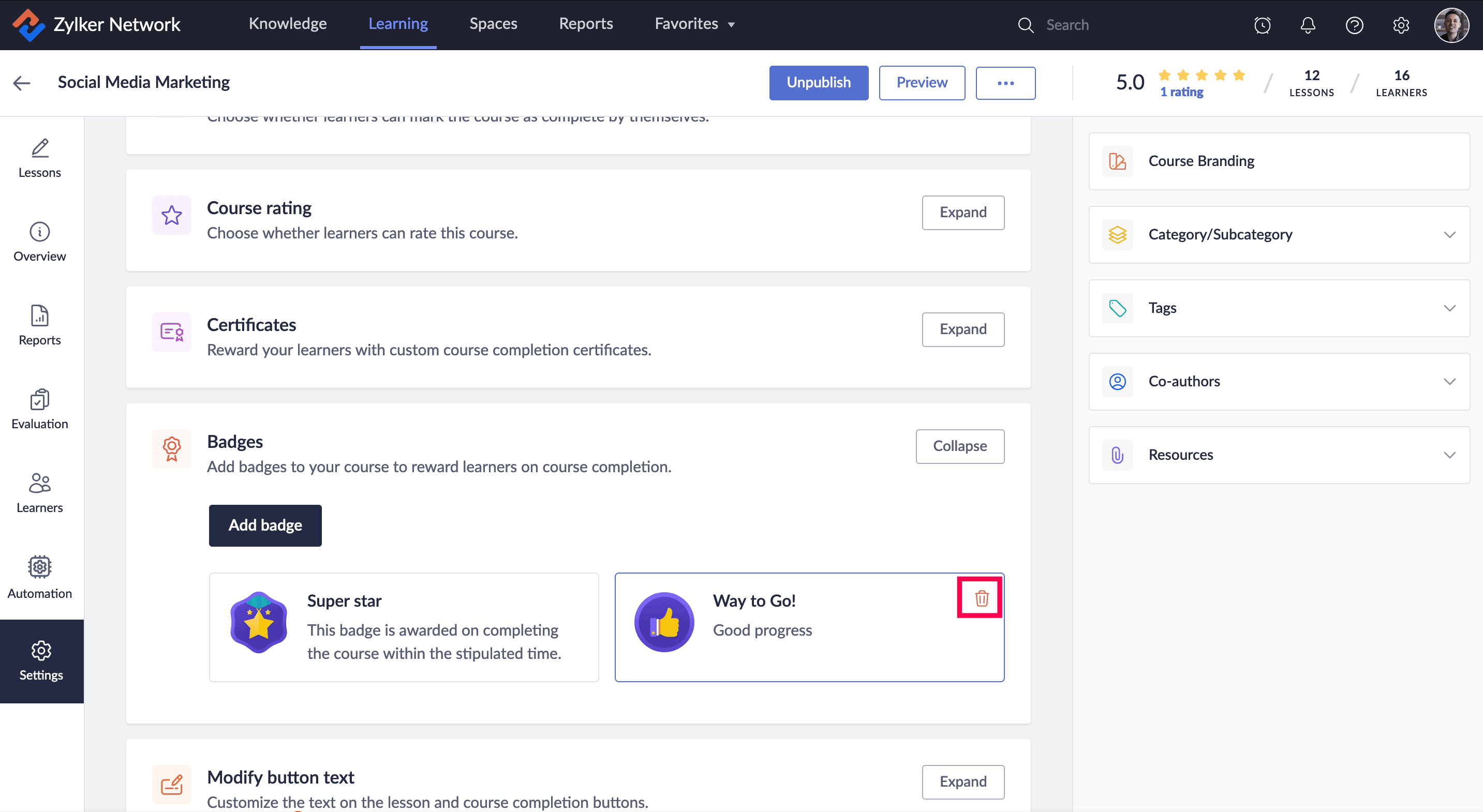Switch to the Knowledge tab
Viewport: 1483px width, 812px height.
click(x=287, y=24)
